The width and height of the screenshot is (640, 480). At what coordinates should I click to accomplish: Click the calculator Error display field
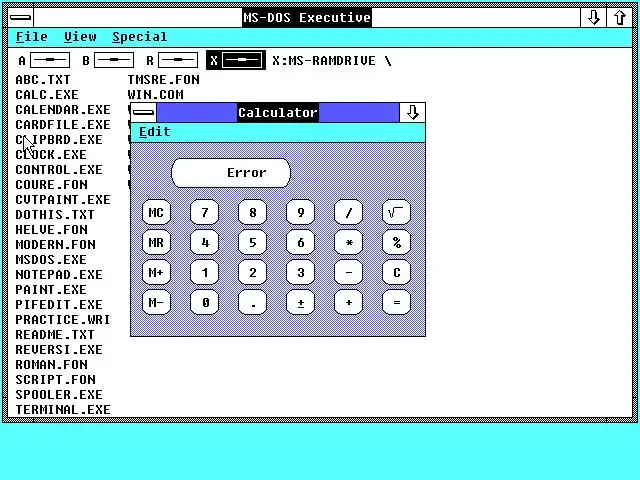coord(231,173)
